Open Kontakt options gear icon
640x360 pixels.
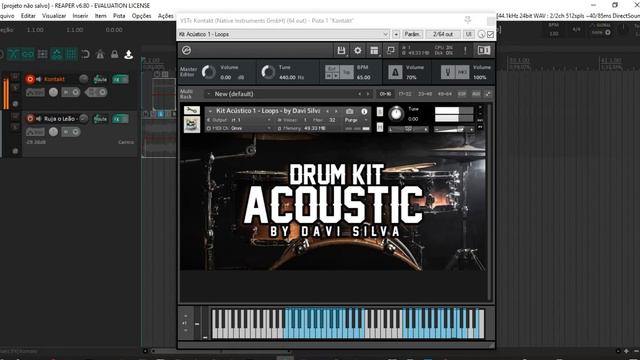click(x=358, y=50)
